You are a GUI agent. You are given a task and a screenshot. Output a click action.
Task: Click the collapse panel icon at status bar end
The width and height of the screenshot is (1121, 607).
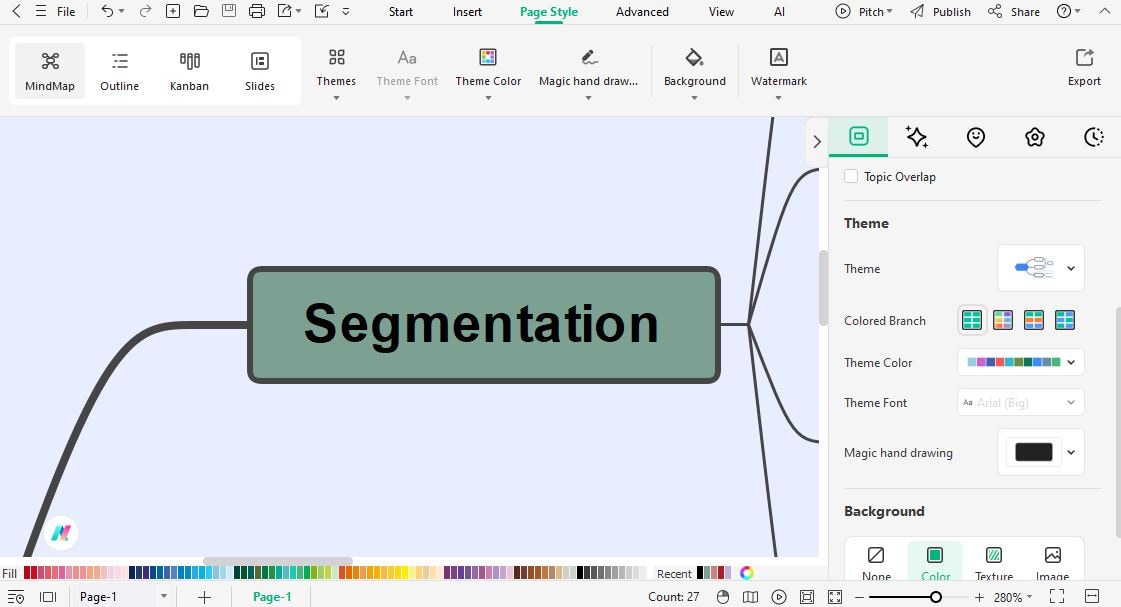pyautogui.click(x=1092, y=596)
